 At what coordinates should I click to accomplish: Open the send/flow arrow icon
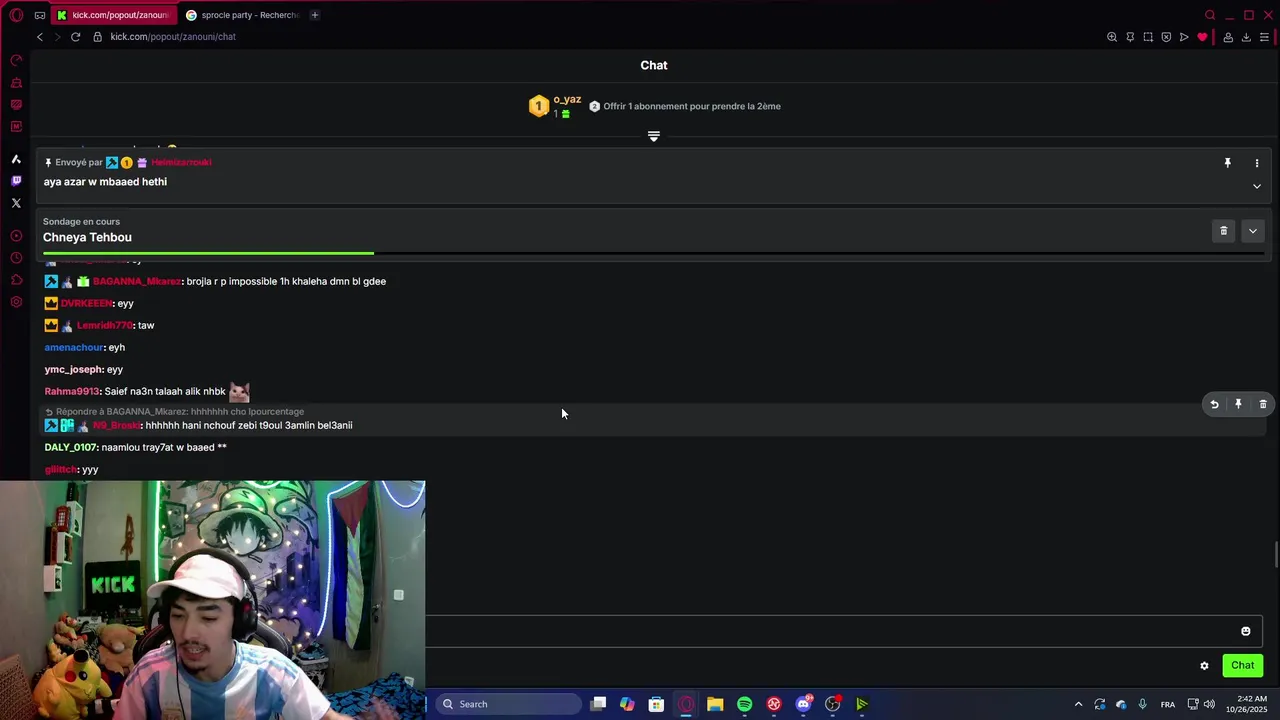coord(1184,37)
